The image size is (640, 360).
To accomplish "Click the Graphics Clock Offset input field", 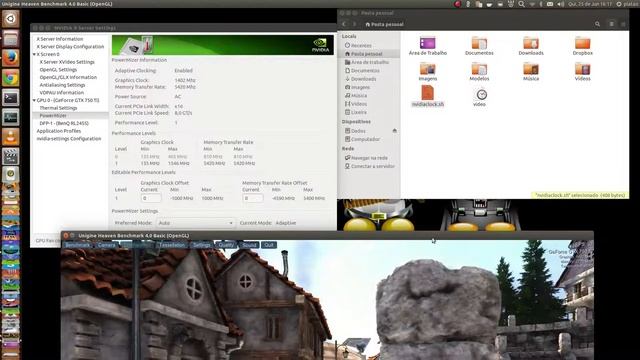I will tap(151, 198).
